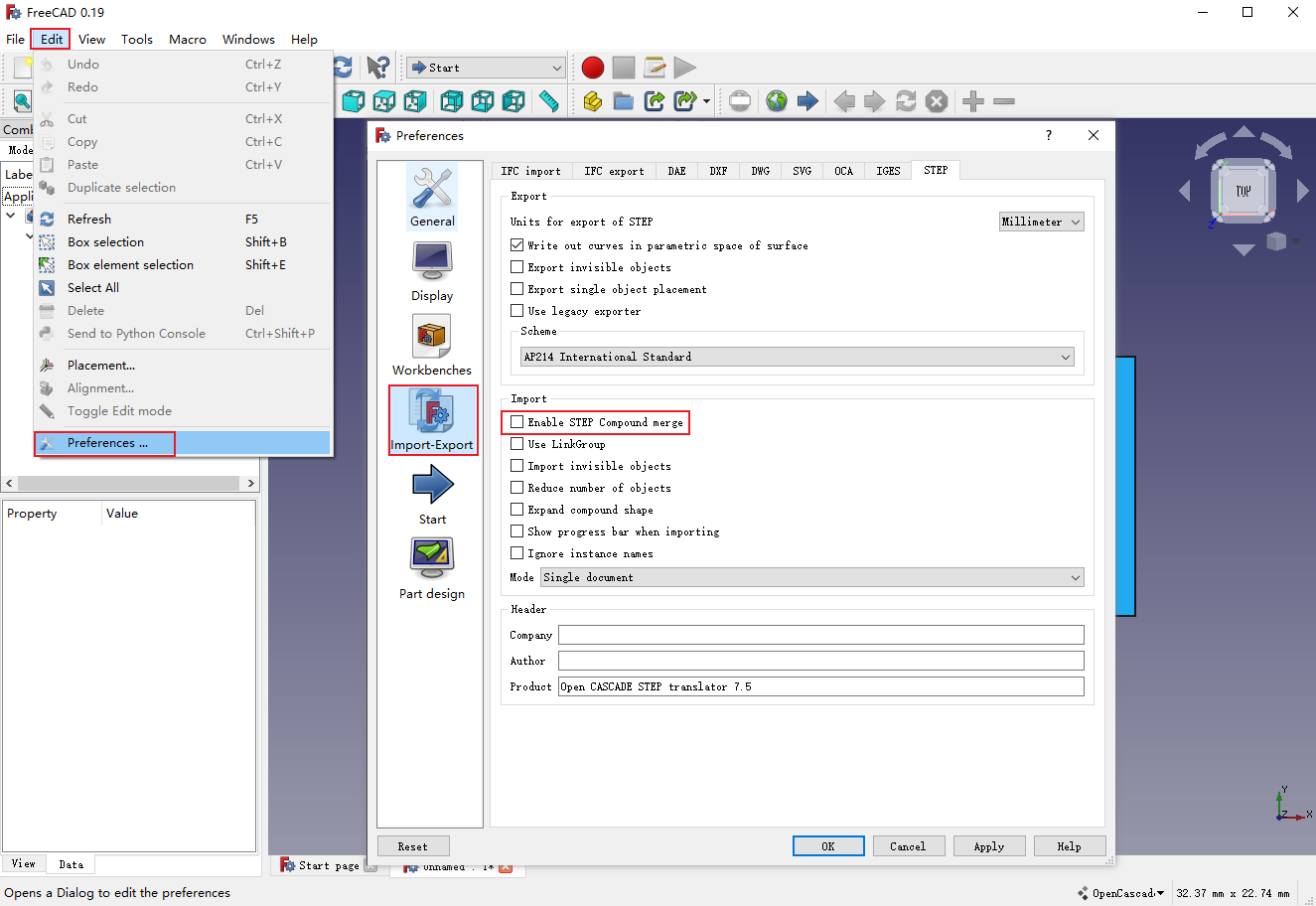Set view to Rear cube icon

point(452,101)
